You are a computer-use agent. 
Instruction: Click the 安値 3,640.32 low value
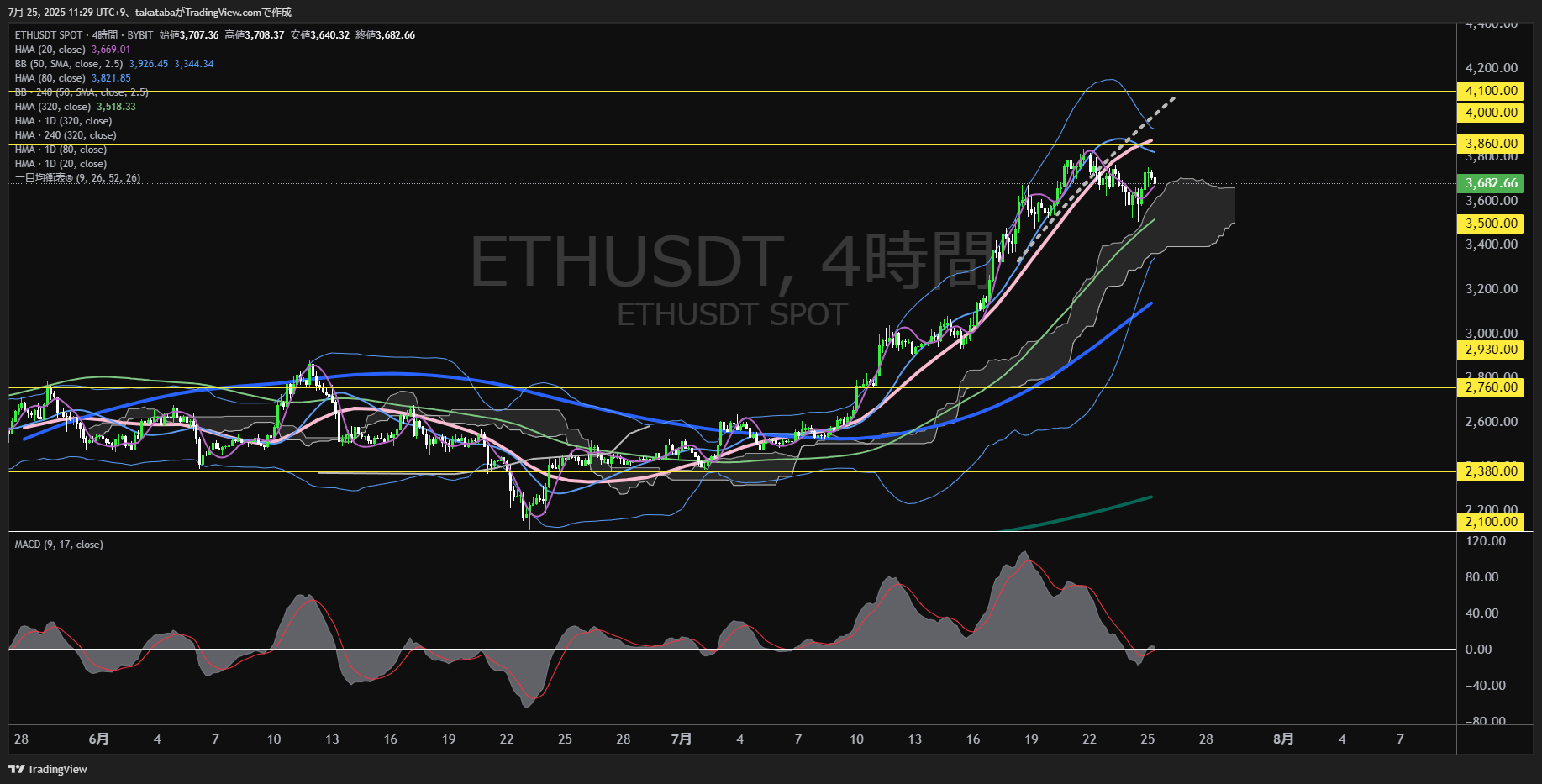click(320, 35)
